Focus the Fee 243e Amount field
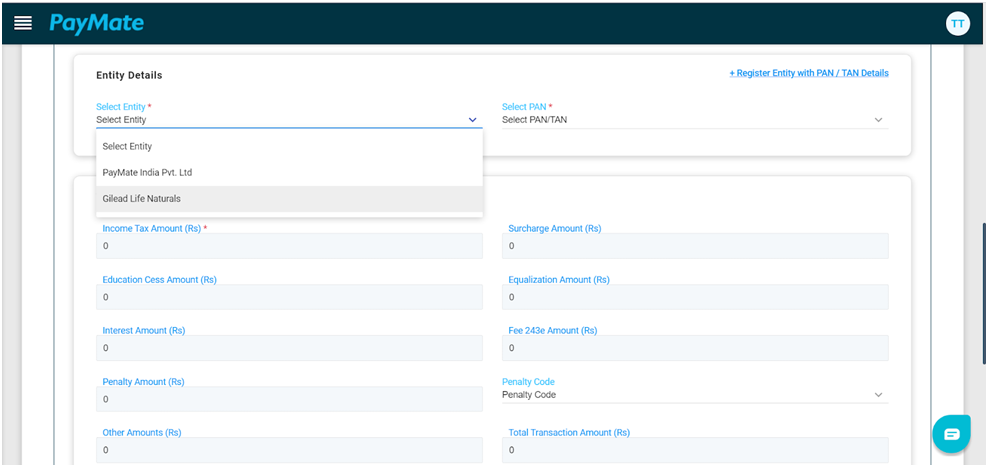The width and height of the screenshot is (988, 467). pos(695,348)
